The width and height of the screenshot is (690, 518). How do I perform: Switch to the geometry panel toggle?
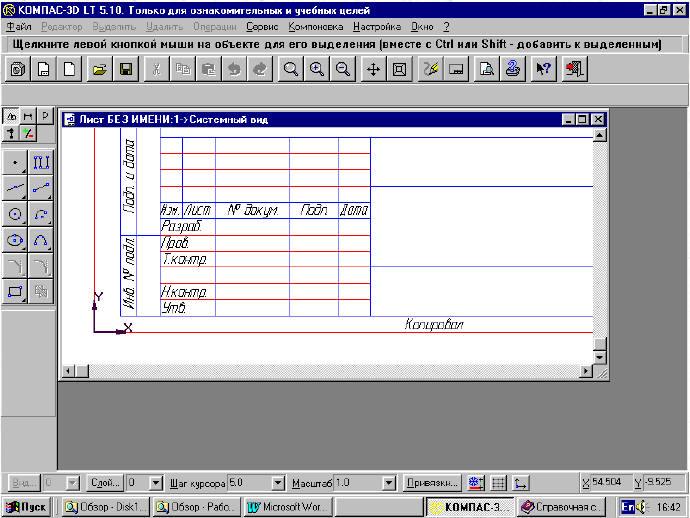(11, 116)
